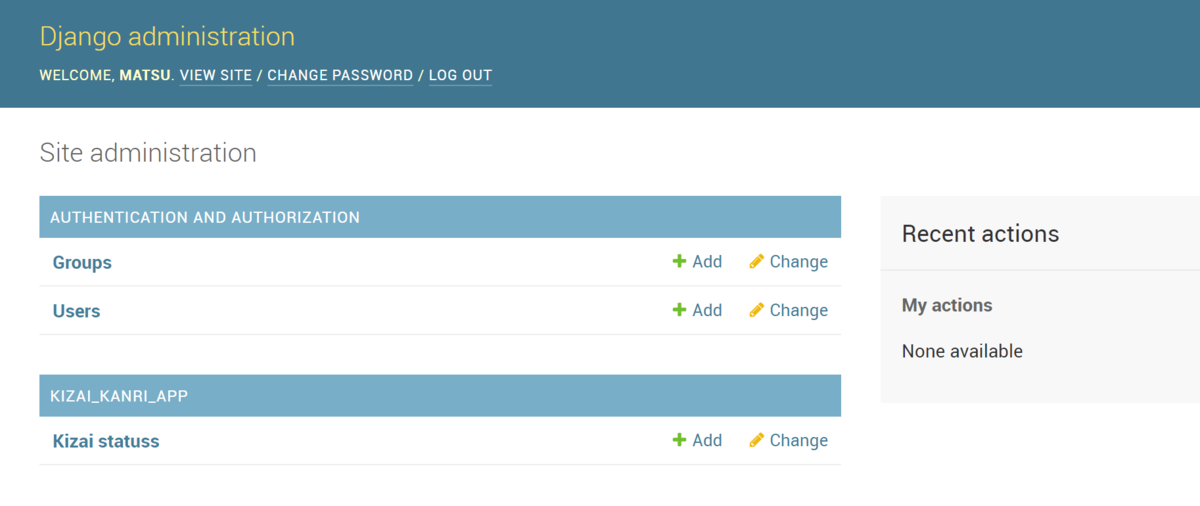Open the Users model list

point(76,311)
